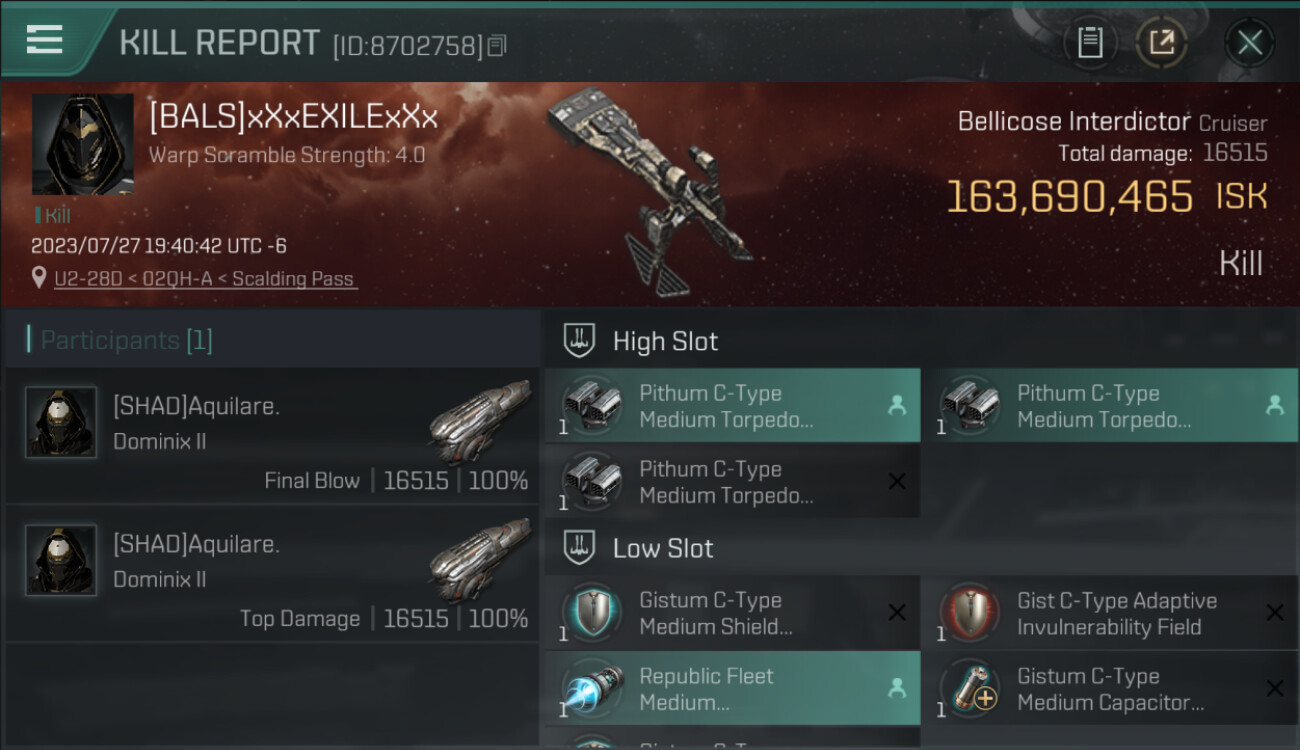Click the share export icon

pos(1161,43)
